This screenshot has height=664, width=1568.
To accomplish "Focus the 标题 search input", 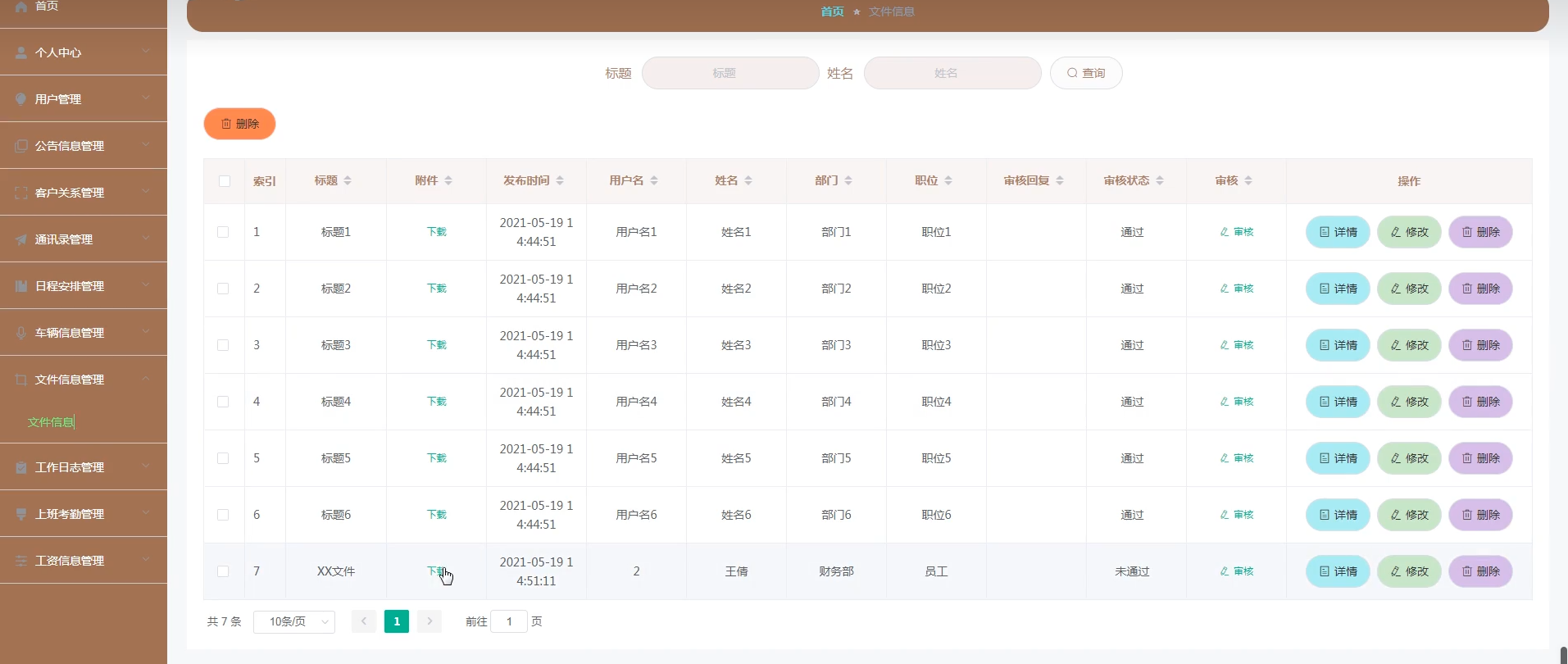I will (730, 73).
